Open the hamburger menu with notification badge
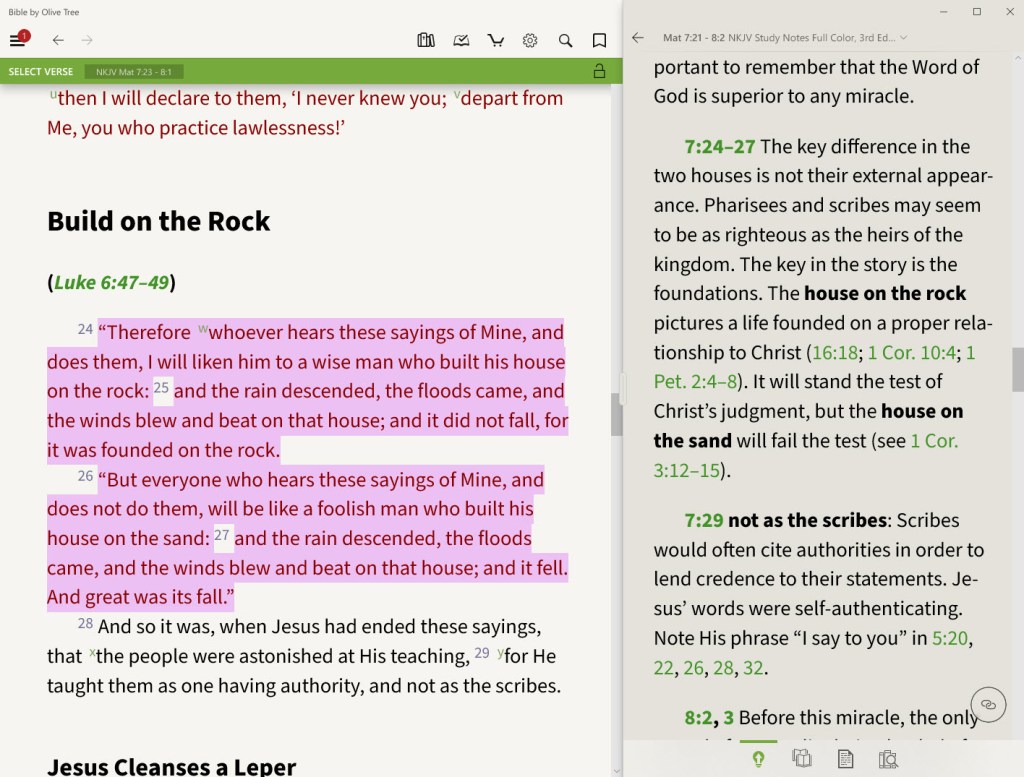Image resolution: width=1024 pixels, height=777 pixels. coord(18,40)
